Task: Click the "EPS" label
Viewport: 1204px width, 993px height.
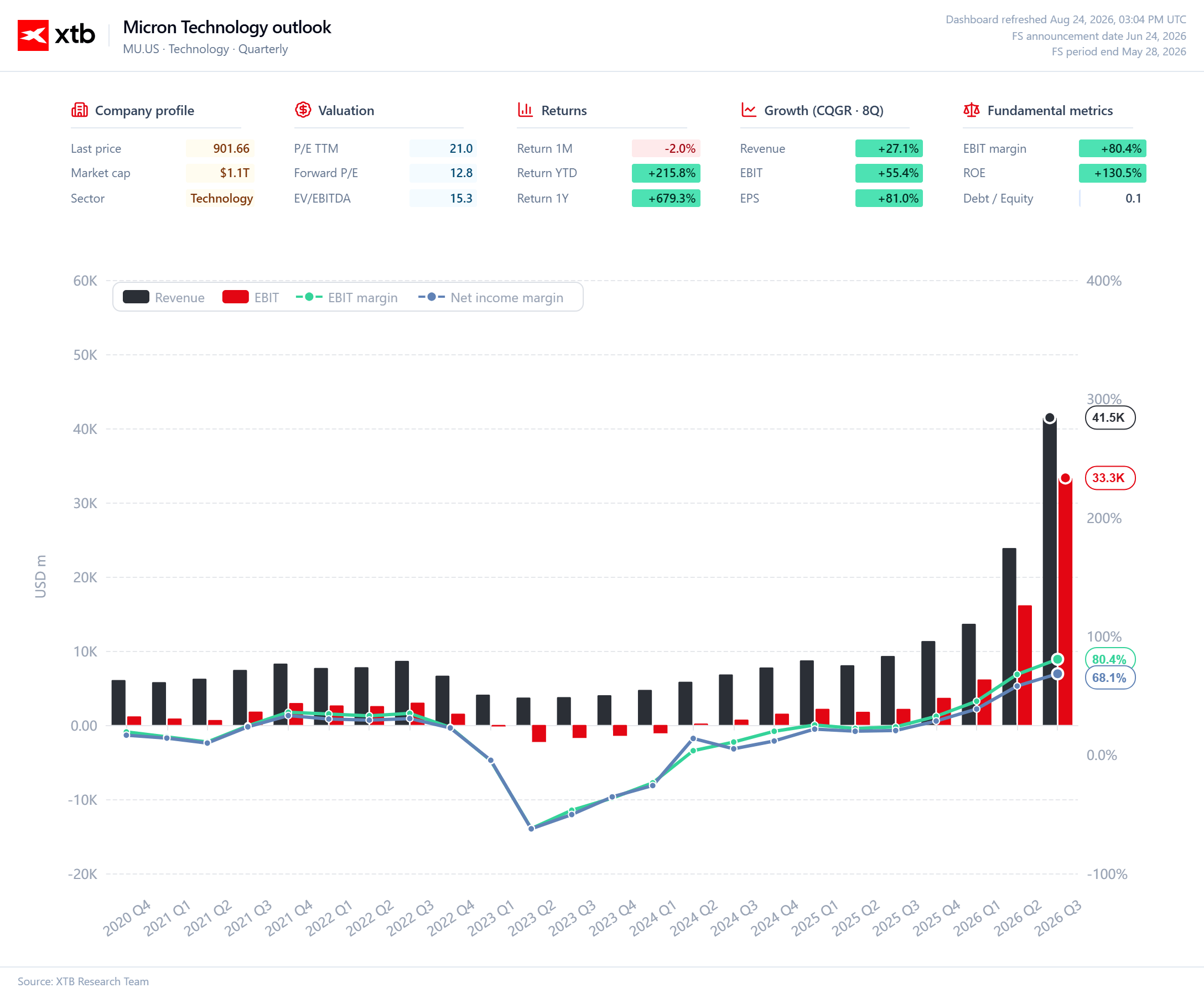Action: coord(750,199)
